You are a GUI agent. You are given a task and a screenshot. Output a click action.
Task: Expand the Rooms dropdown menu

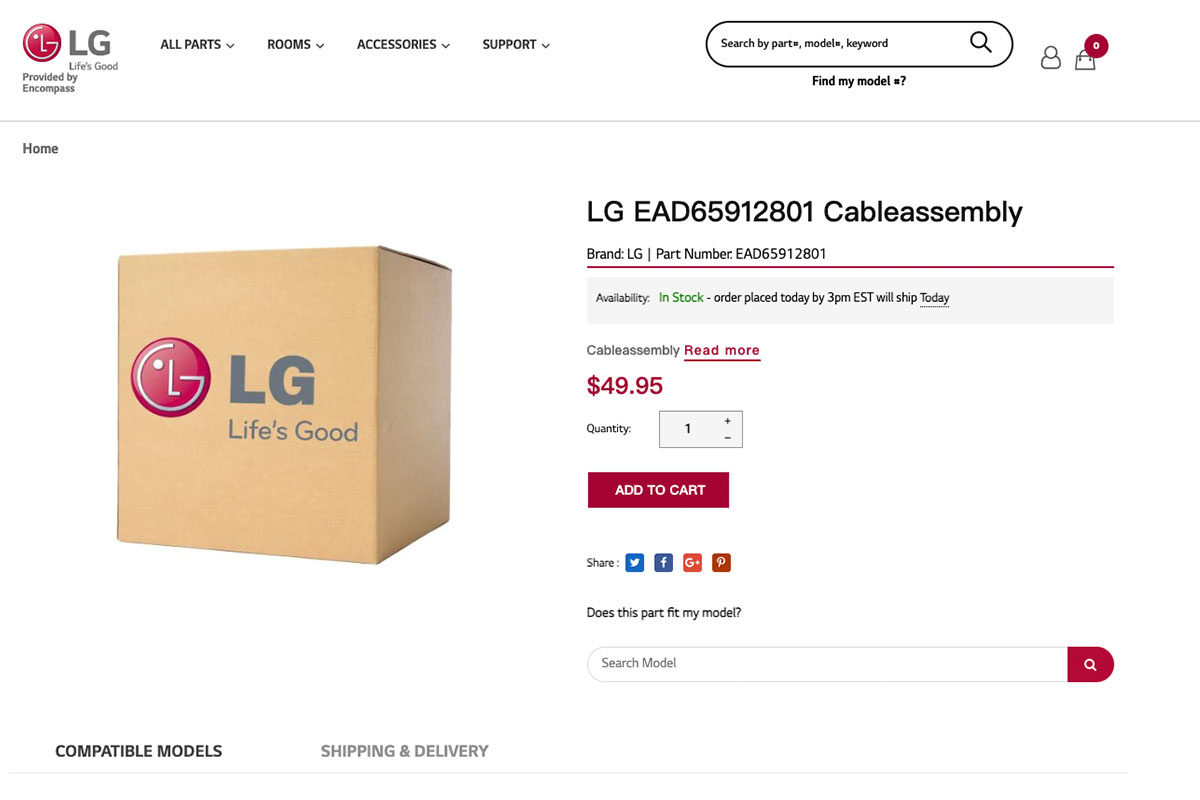(x=295, y=45)
